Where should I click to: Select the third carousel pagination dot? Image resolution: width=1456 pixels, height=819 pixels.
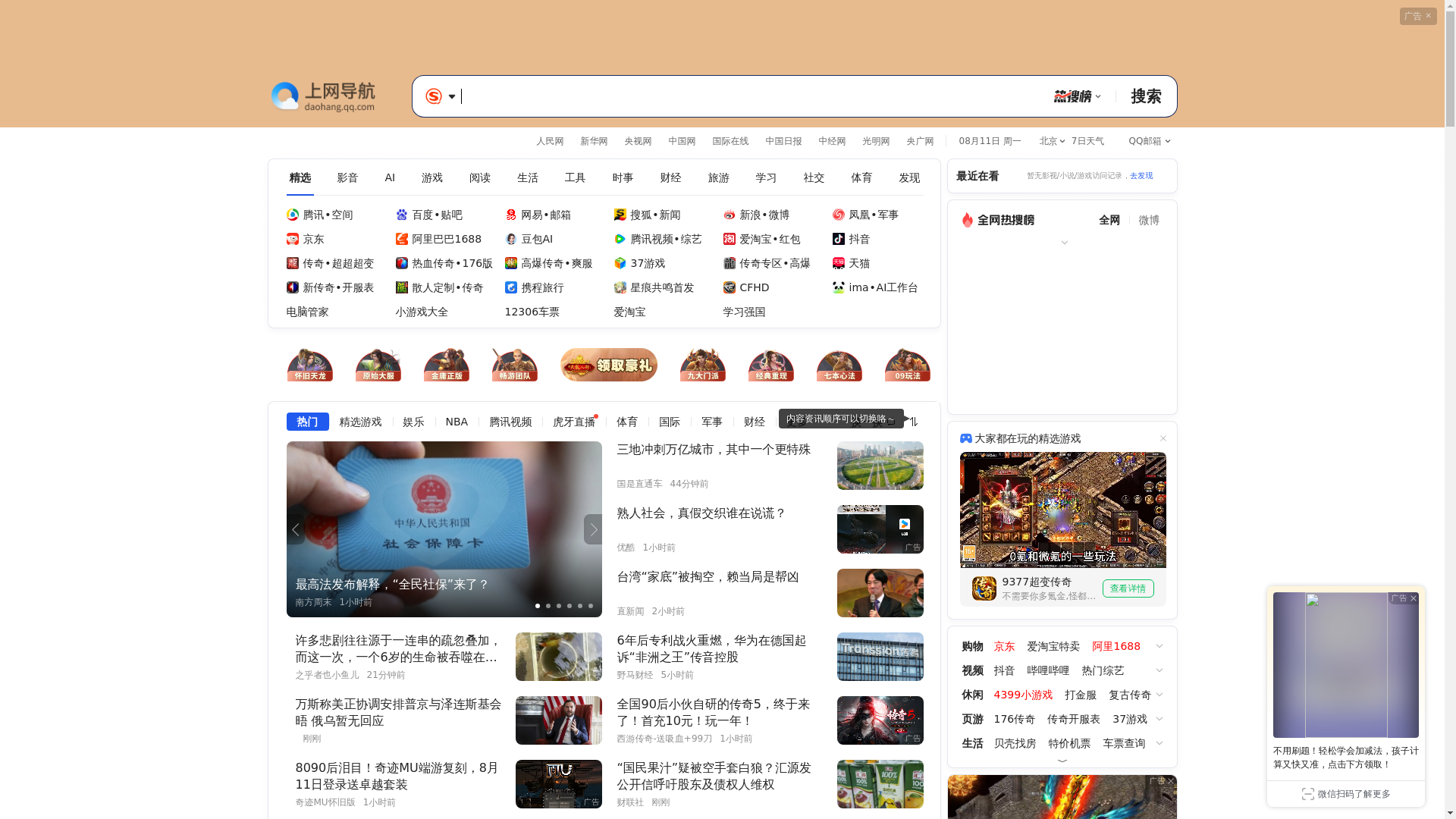pos(559,606)
